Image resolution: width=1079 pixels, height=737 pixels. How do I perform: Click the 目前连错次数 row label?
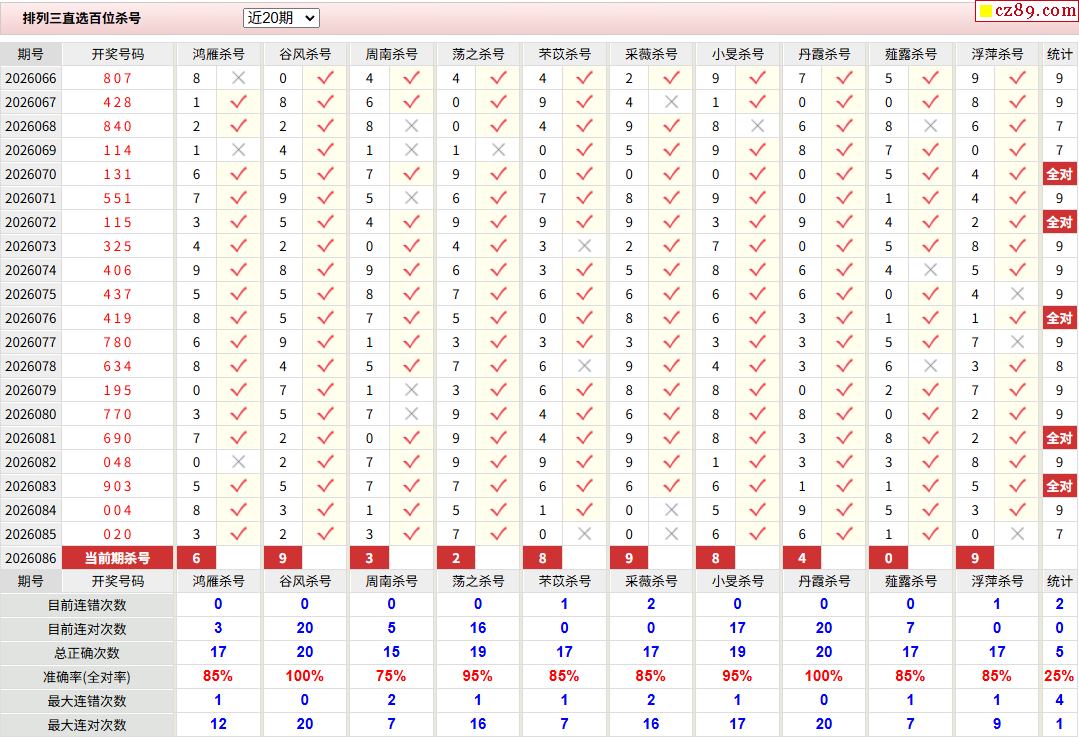point(87,605)
